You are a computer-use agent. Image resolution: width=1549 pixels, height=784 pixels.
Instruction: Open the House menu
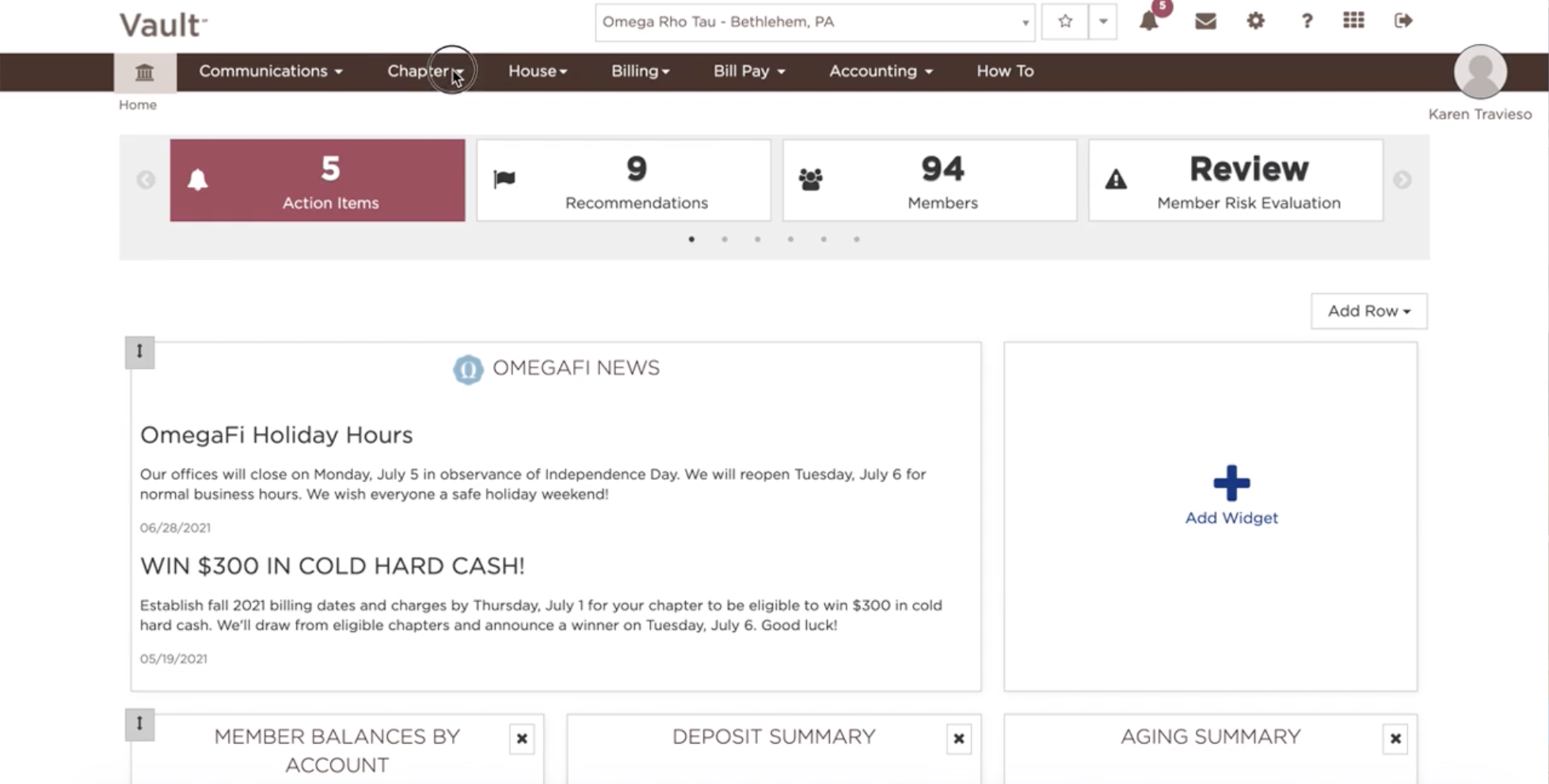pos(538,71)
